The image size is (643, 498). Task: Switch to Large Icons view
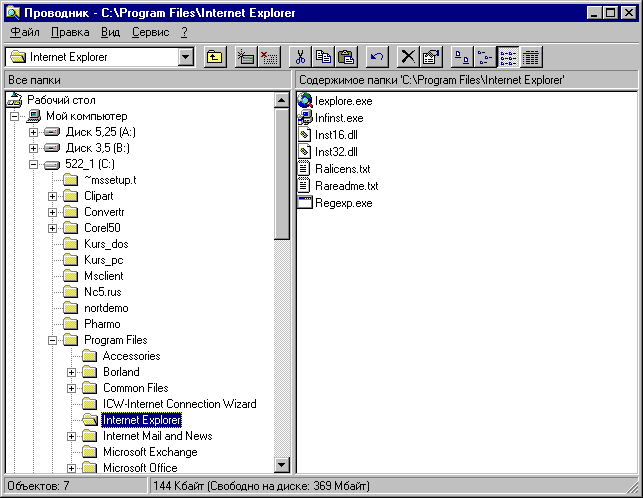461,57
